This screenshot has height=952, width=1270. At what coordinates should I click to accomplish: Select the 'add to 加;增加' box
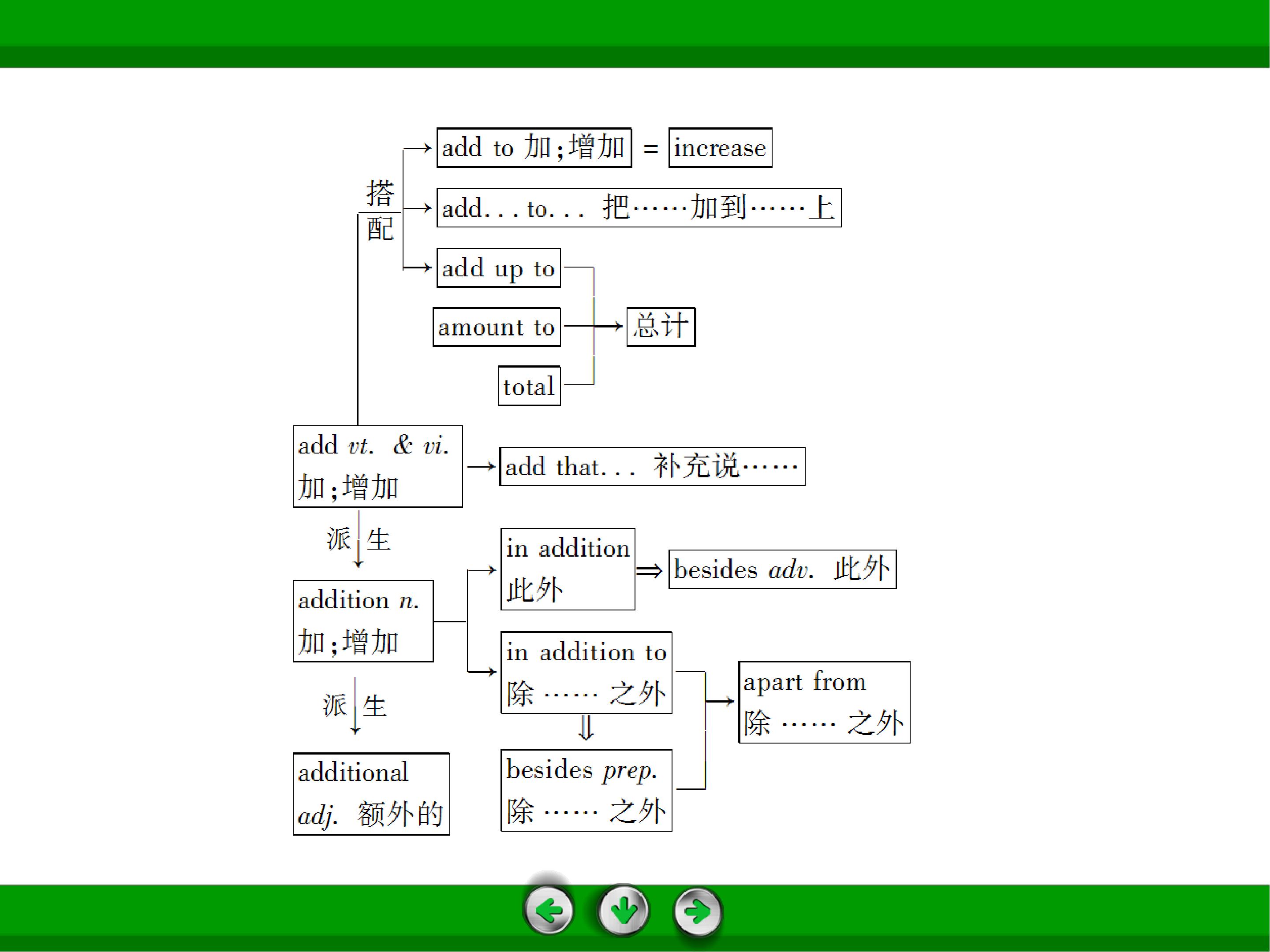pyautogui.click(x=534, y=148)
